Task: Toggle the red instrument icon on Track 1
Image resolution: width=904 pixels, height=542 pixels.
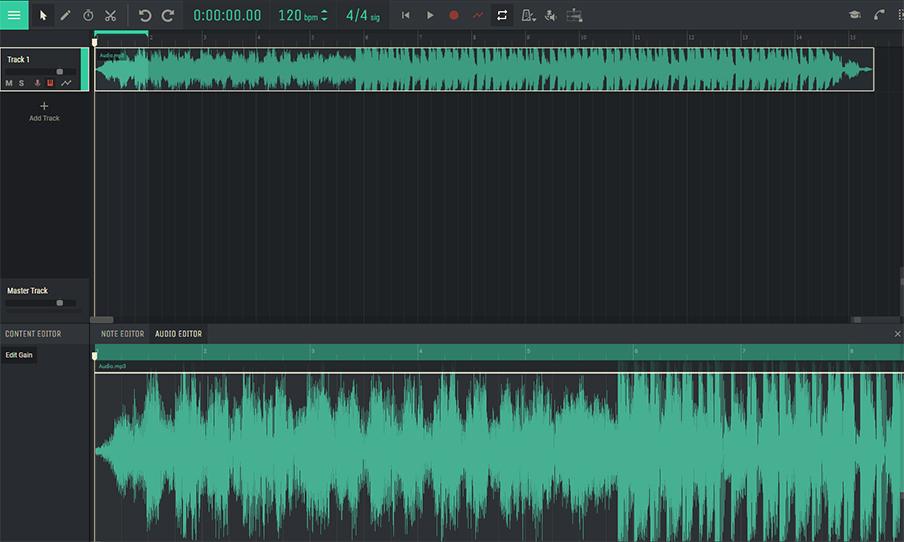Action: [50, 83]
